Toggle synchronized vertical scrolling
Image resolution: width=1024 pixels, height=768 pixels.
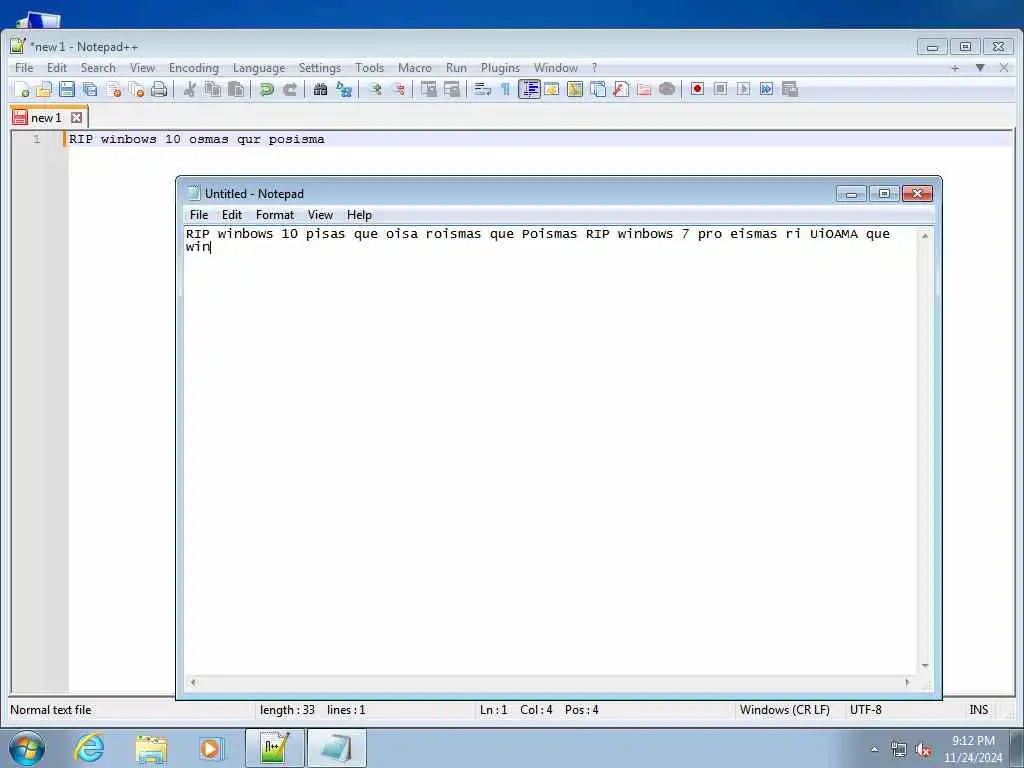point(428,89)
